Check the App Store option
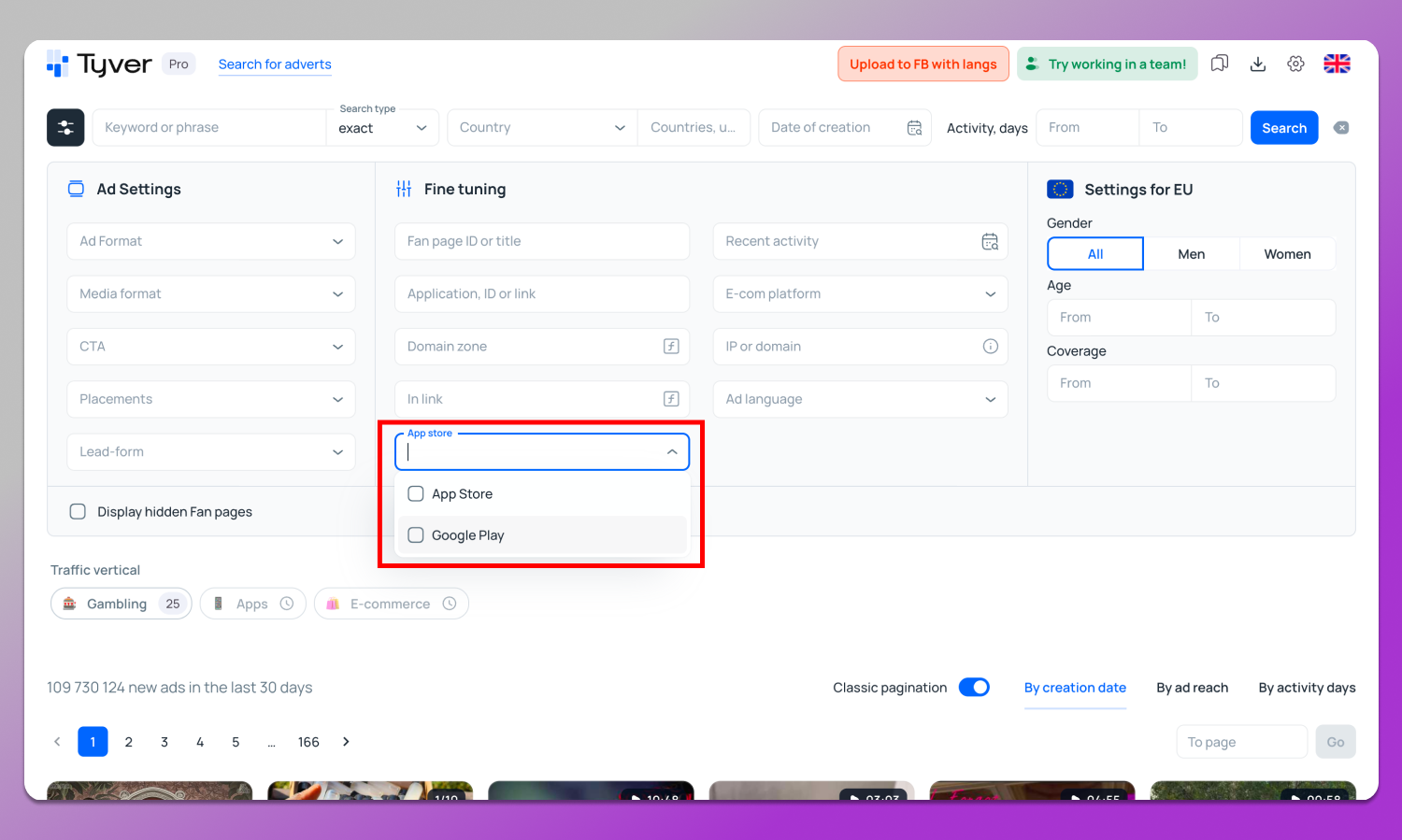Viewport: 1402px width, 840px height. 417,494
